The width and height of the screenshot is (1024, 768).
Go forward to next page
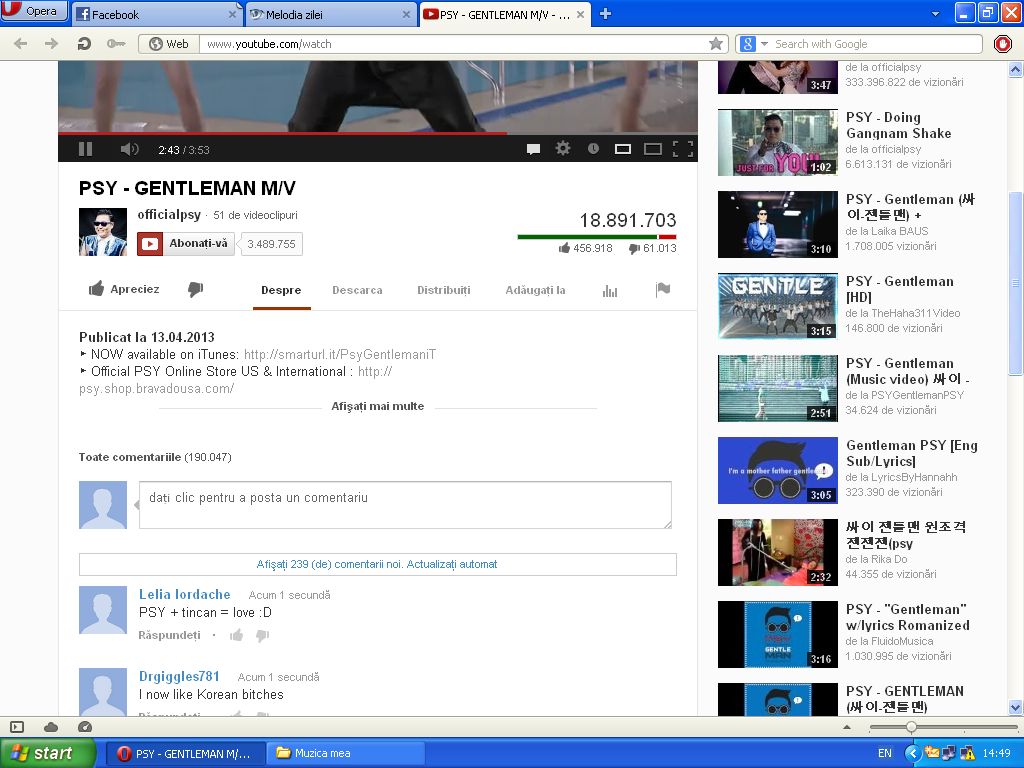[51, 44]
